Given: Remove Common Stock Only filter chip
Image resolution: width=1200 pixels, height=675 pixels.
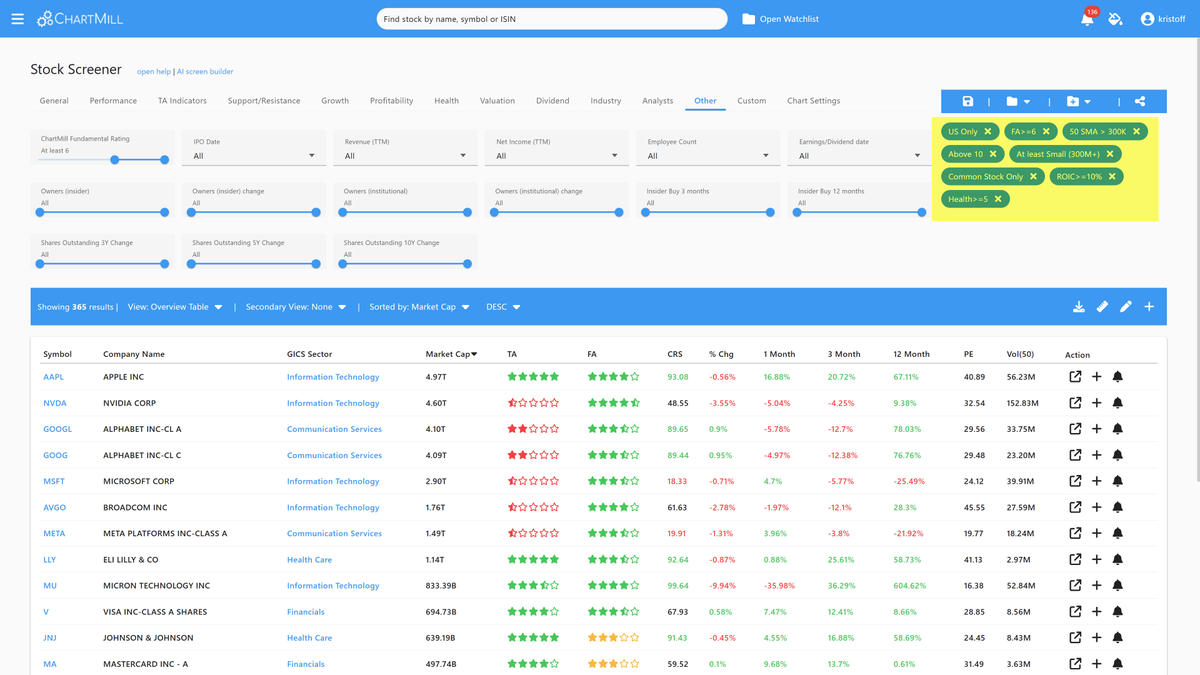Looking at the screenshot, I should [x=1034, y=176].
